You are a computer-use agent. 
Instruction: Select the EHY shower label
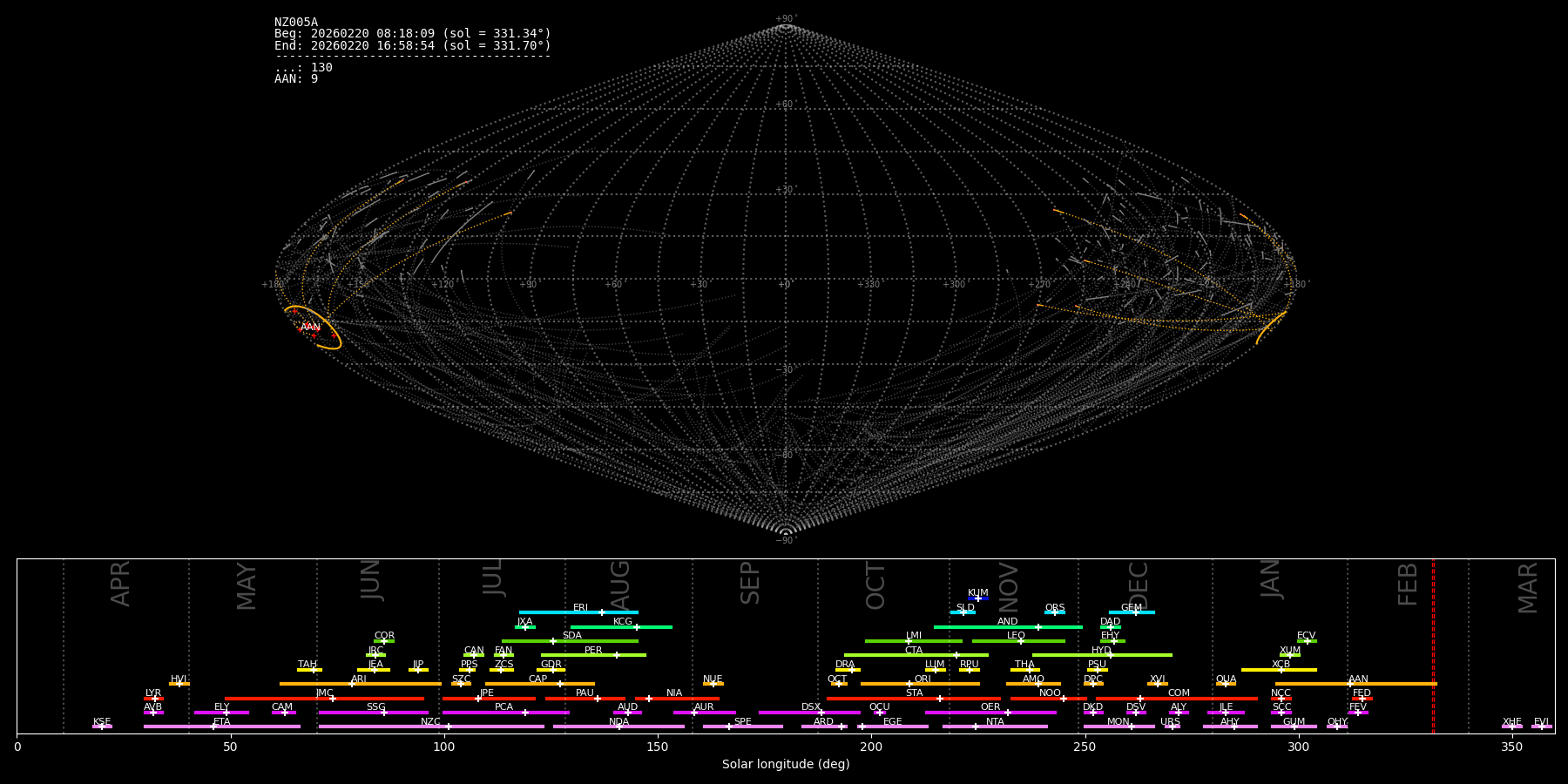pyautogui.click(x=1111, y=636)
